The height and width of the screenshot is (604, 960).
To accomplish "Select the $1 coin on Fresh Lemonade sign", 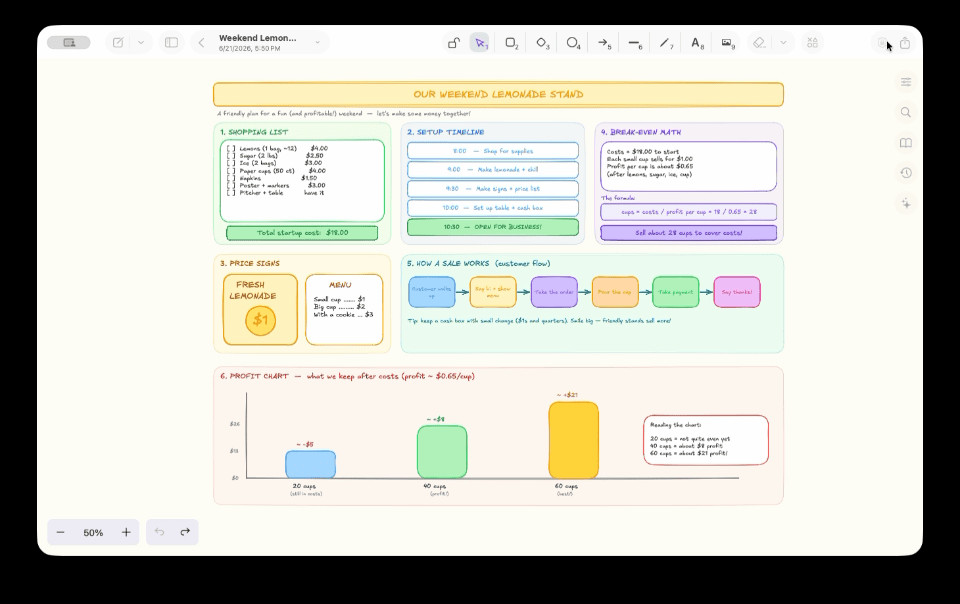I will 261,320.
